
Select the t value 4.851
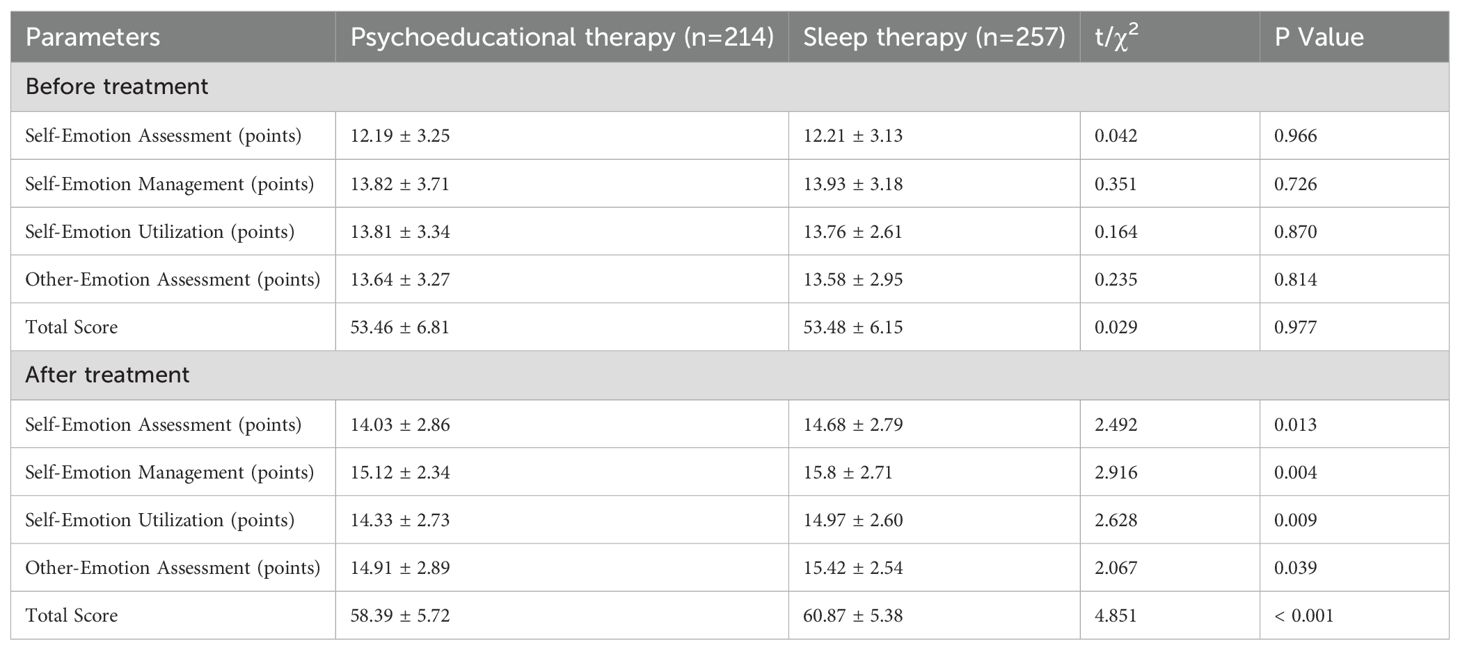click(x=1117, y=616)
